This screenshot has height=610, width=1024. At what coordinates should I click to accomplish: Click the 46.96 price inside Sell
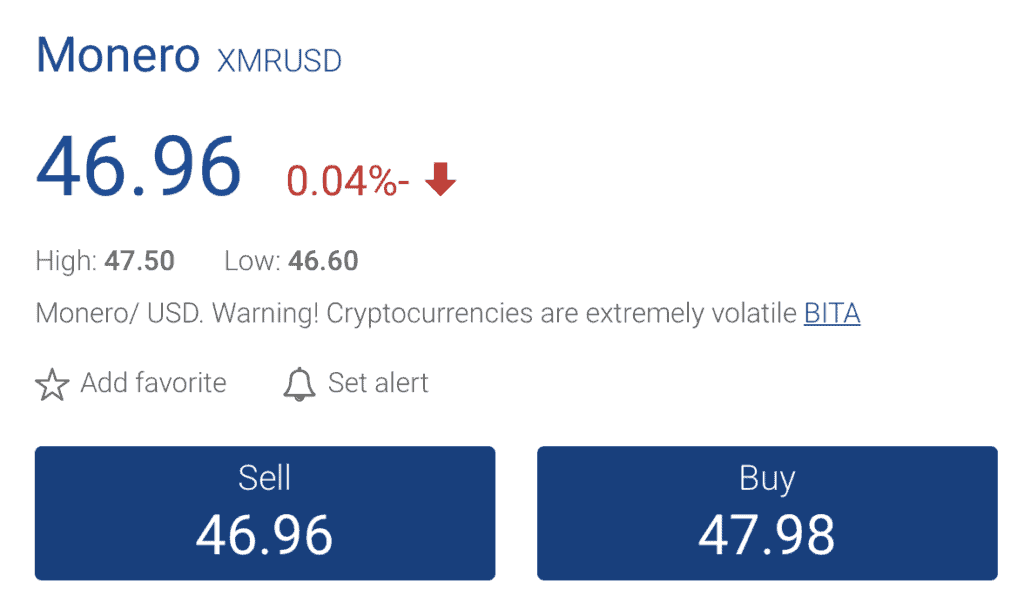[x=264, y=535]
